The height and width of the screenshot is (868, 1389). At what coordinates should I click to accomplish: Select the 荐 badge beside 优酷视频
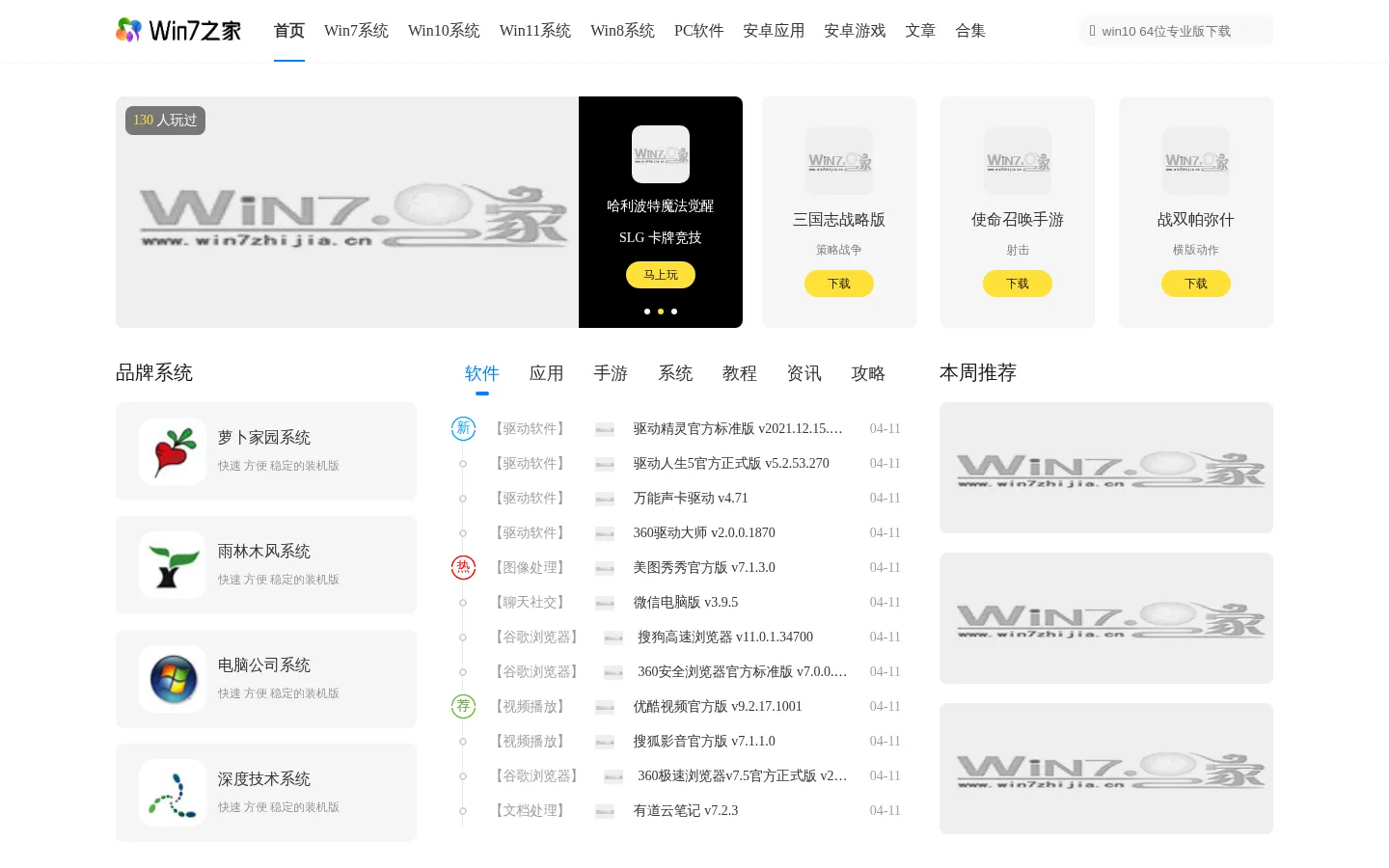tap(463, 706)
